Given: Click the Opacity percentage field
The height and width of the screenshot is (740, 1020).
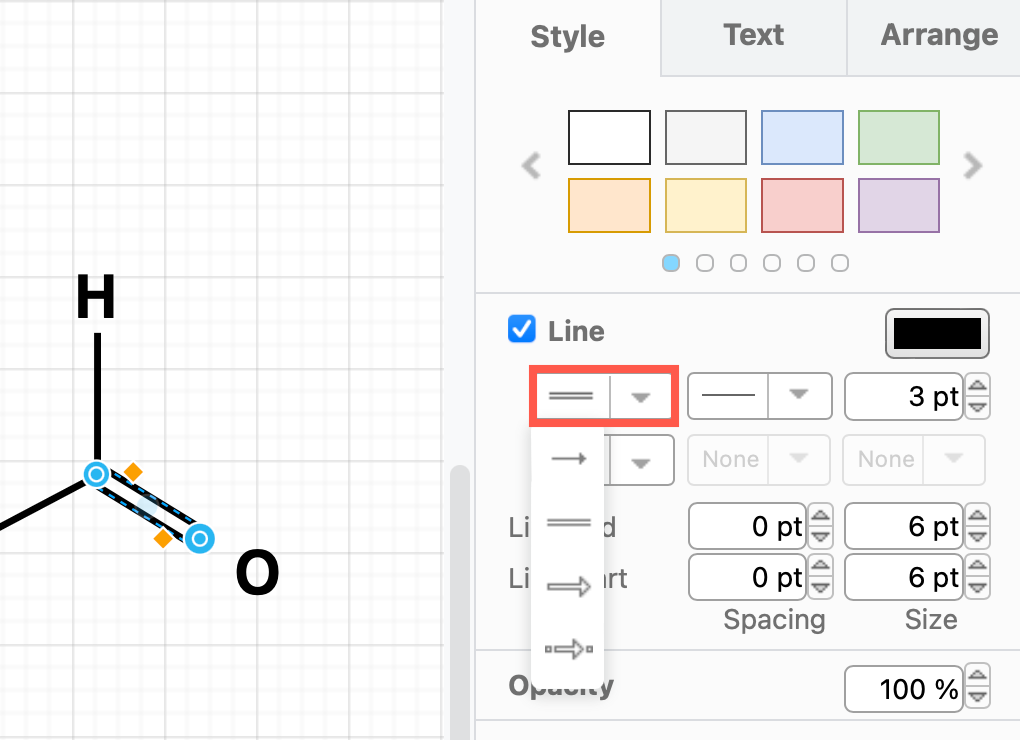Looking at the screenshot, I should click(903, 688).
